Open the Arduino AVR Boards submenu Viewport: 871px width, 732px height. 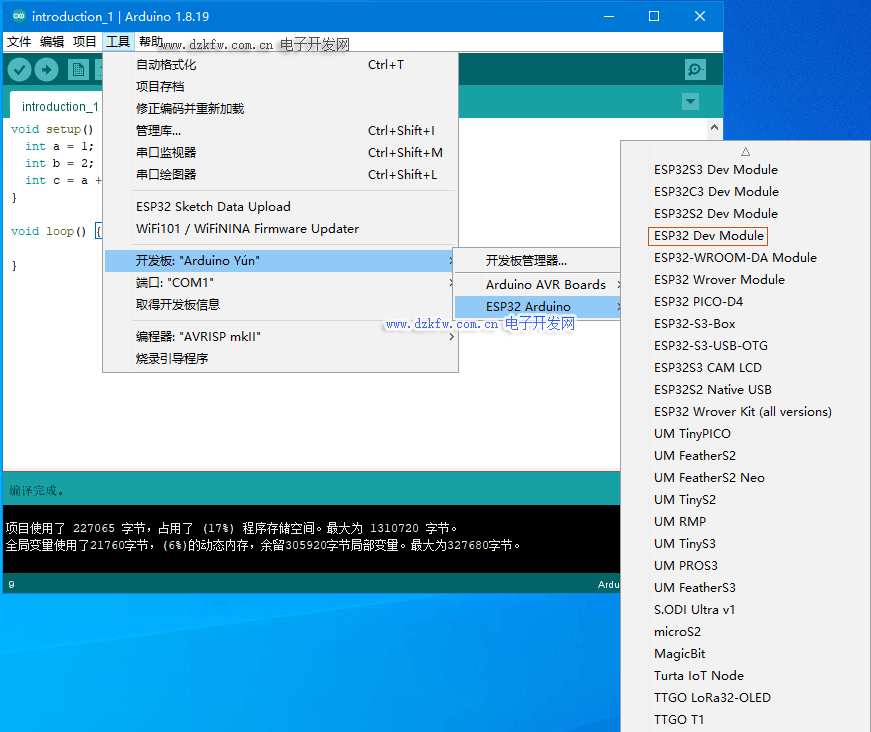(x=545, y=284)
